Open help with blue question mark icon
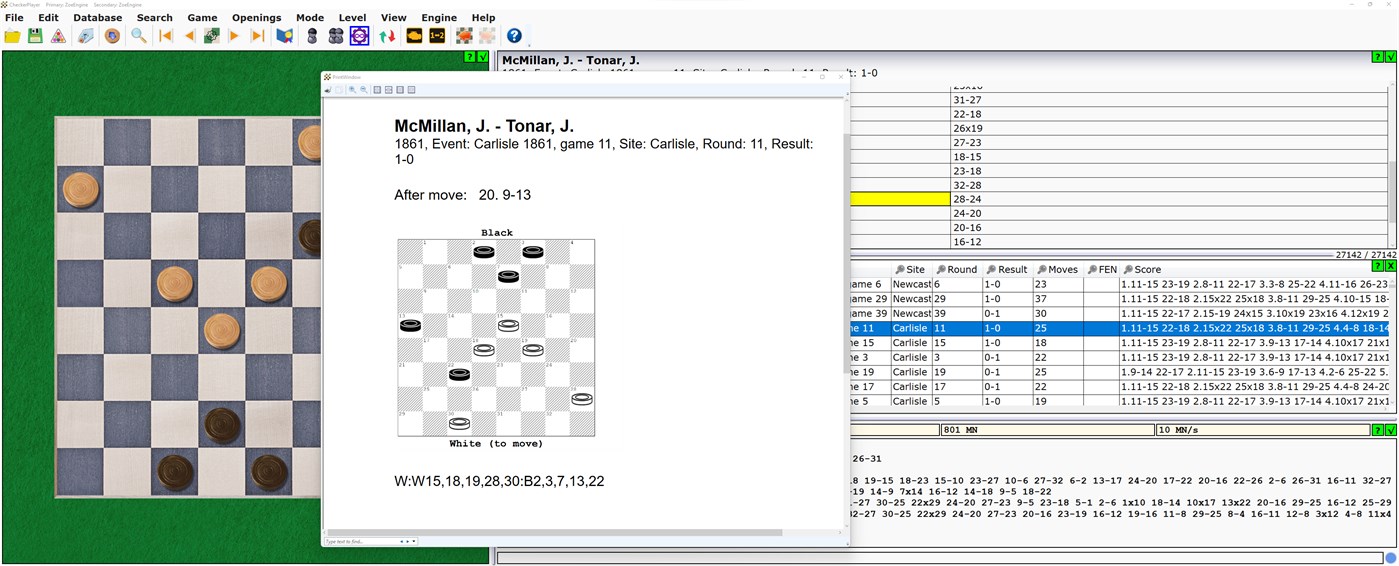1399x566 pixels. pyautogui.click(x=514, y=36)
